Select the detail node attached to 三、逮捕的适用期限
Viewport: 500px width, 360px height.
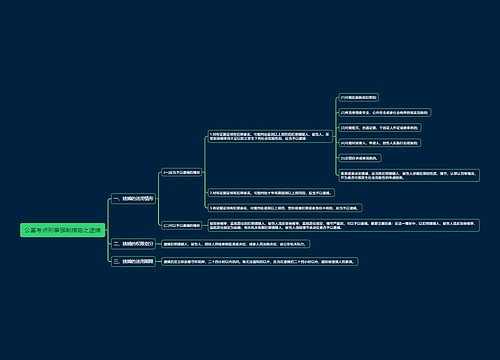point(260,262)
